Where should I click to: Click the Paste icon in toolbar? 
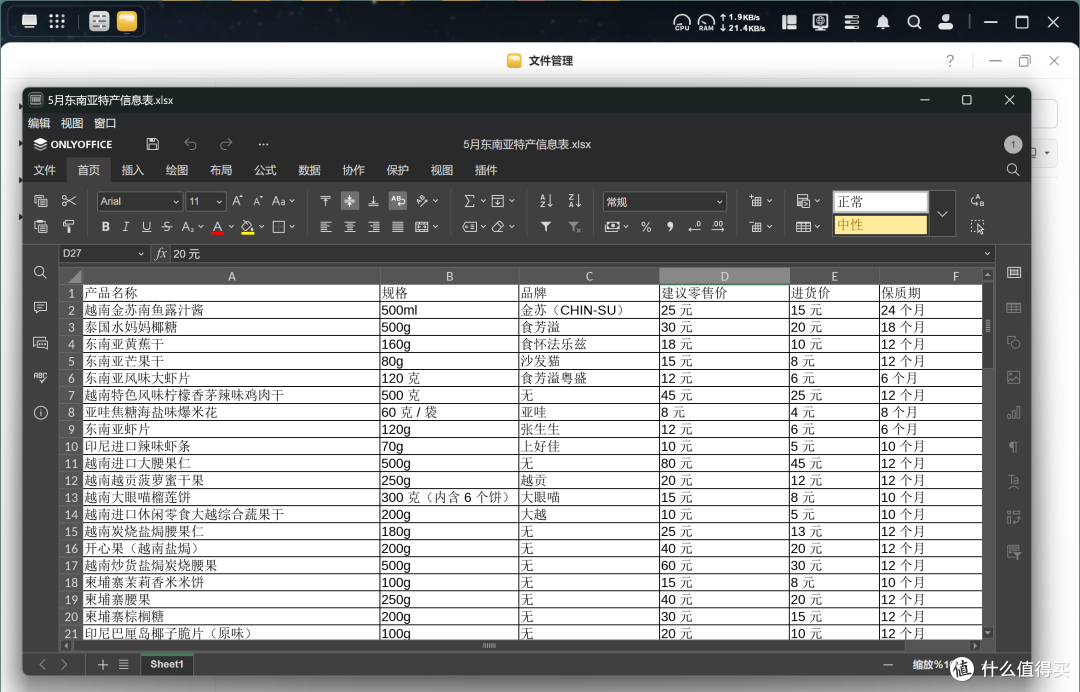click(41, 227)
